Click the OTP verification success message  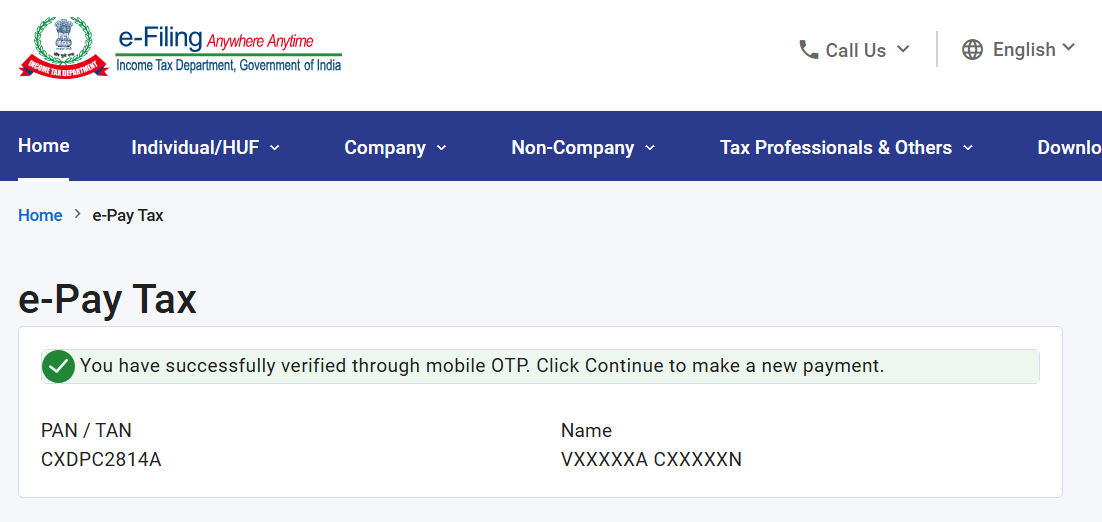pos(481,366)
